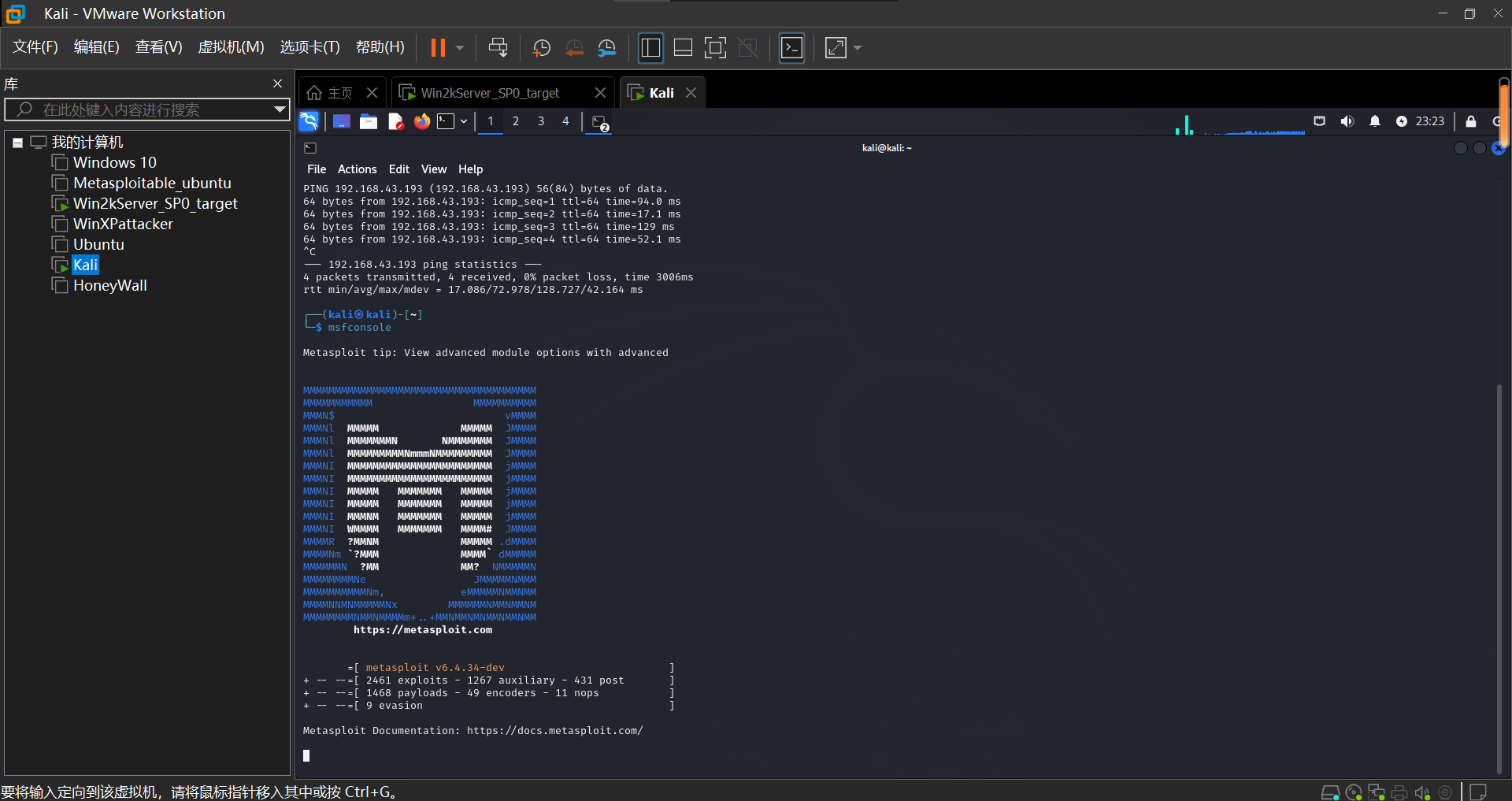
Task: Toggle the library sidebar view button
Action: coord(650,48)
